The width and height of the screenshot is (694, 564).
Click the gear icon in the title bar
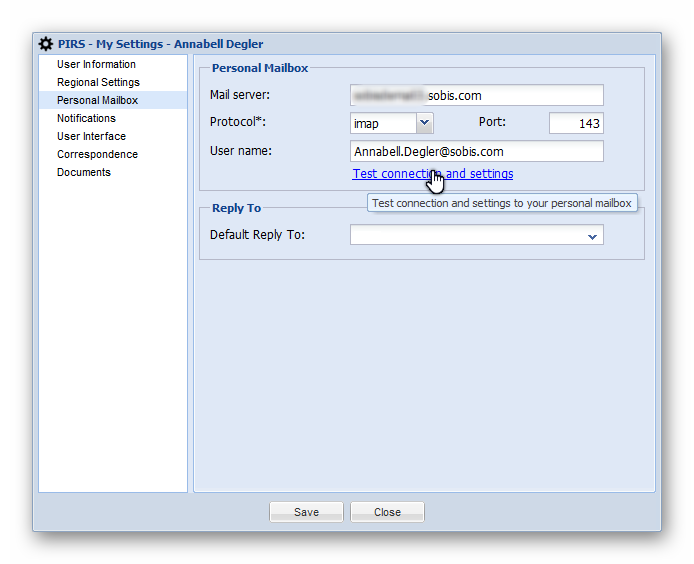[x=46, y=44]
